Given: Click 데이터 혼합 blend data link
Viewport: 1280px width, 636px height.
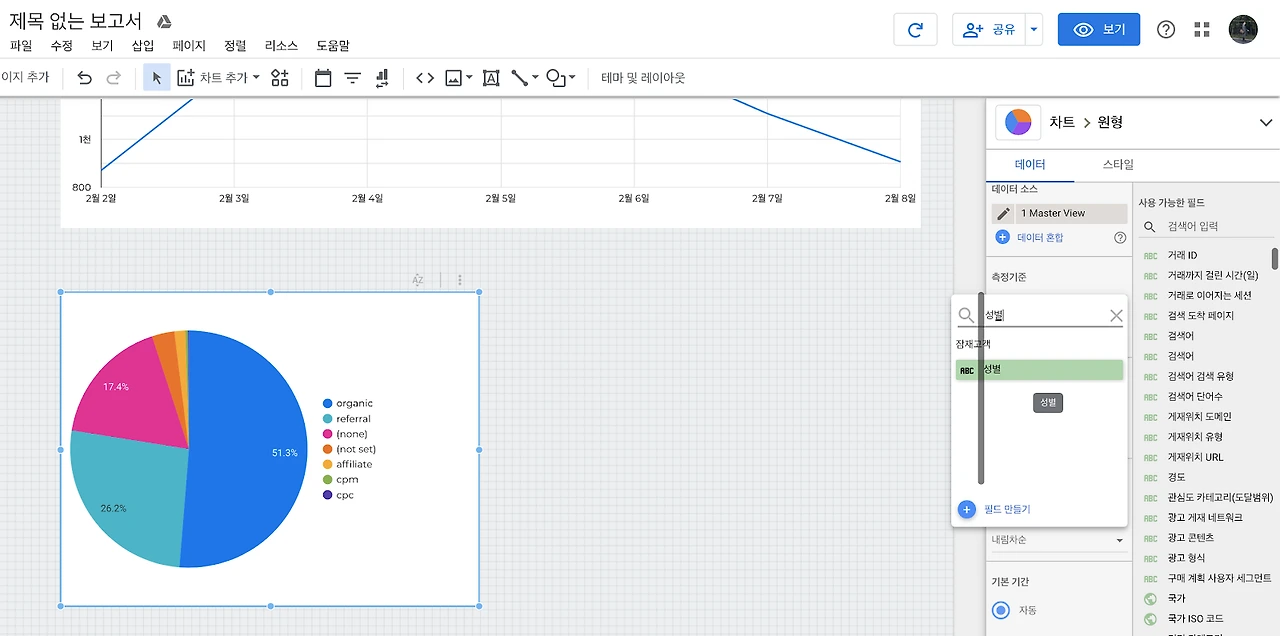Looking at the screenshot, I should click(1040, 237).
